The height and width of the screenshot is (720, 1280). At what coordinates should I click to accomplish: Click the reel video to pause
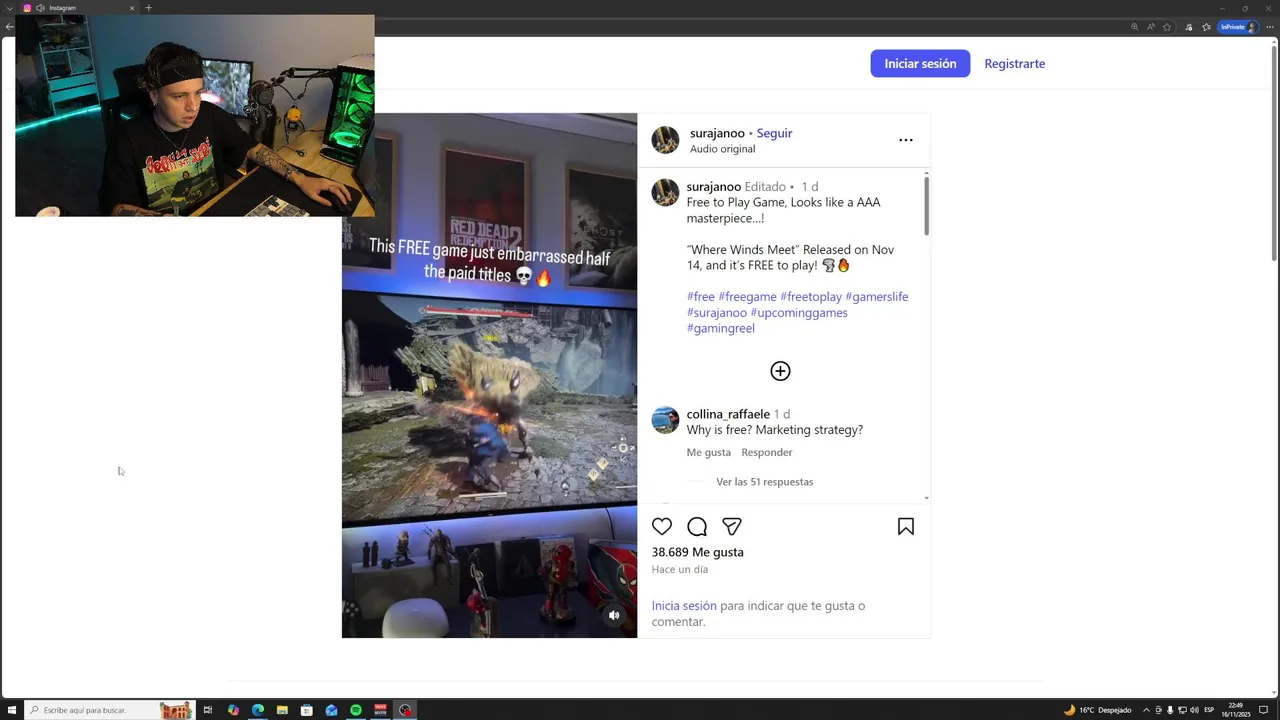(489, 375)
